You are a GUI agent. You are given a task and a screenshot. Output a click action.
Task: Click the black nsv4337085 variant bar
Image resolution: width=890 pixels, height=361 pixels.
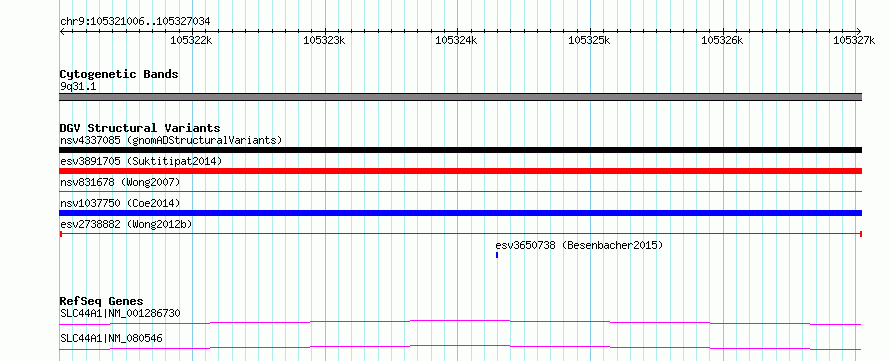[460, 150]
